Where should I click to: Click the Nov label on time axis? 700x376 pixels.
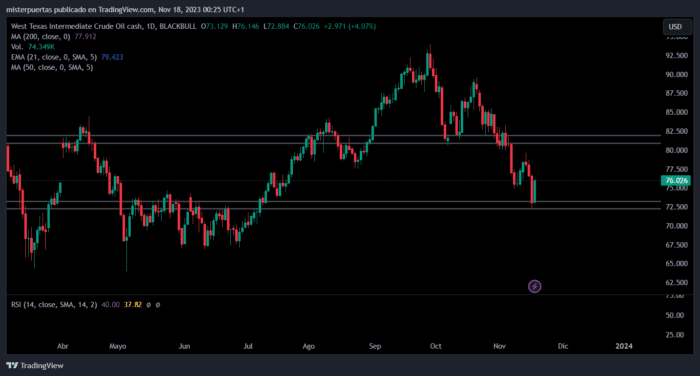[x=499, y=346]
